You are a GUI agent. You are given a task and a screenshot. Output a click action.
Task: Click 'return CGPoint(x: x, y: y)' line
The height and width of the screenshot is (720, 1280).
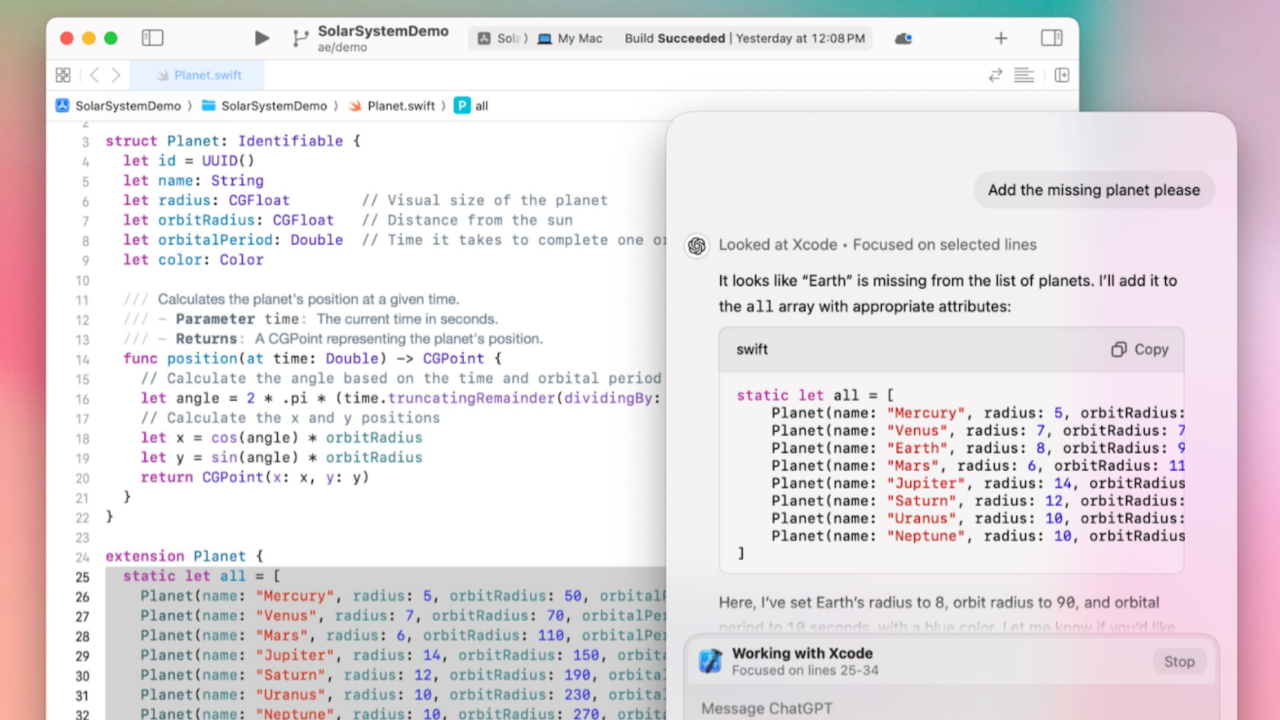pyautogui.click(x=255, y=477)
